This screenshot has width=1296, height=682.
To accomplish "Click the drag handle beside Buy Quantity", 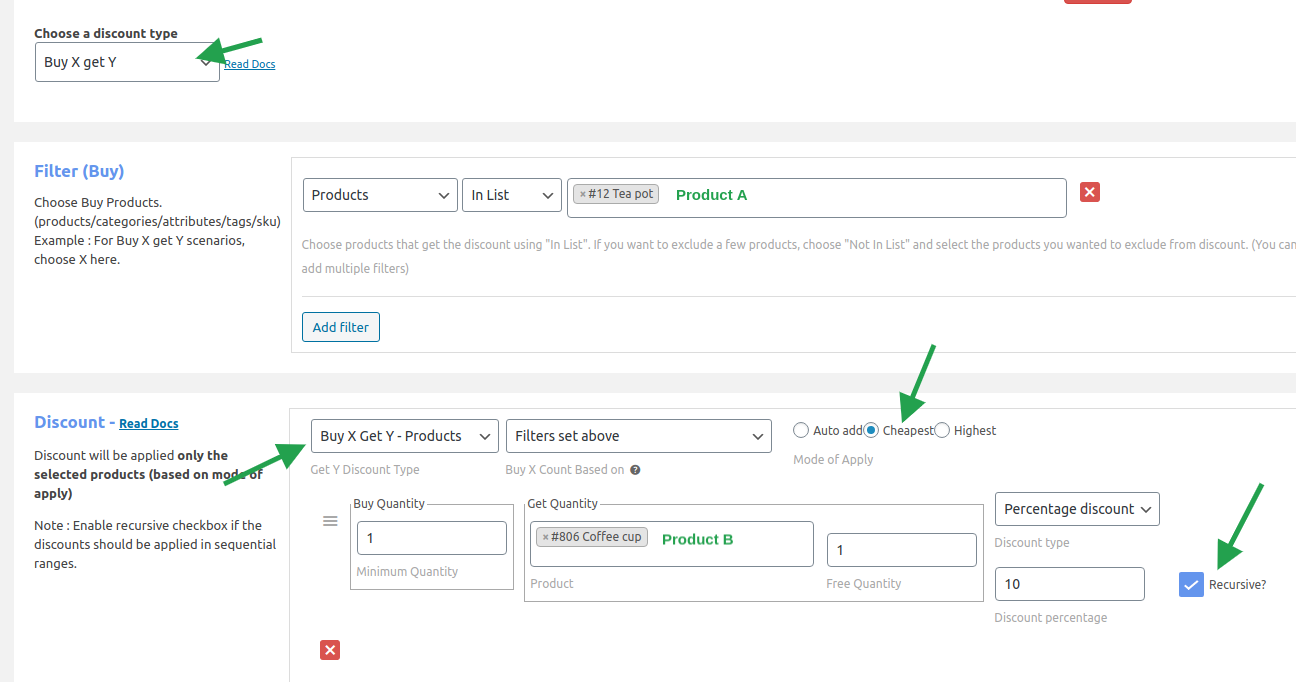I will click(330, 521).
